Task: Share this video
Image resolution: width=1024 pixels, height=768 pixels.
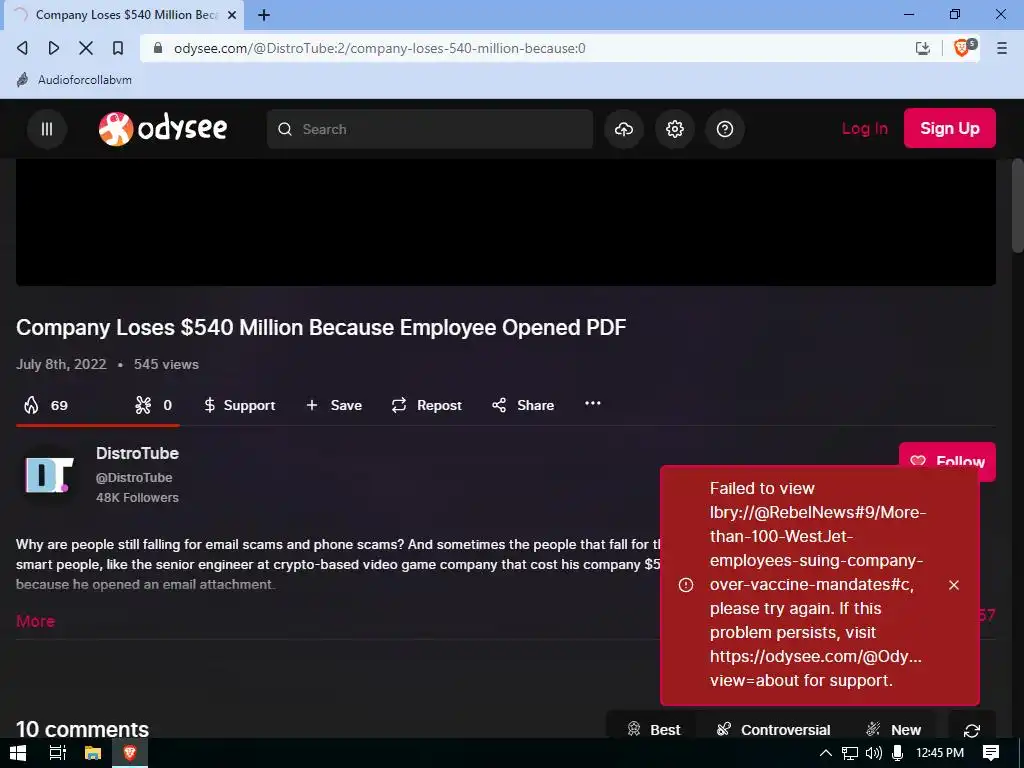Action: click(x=523, y=406)
